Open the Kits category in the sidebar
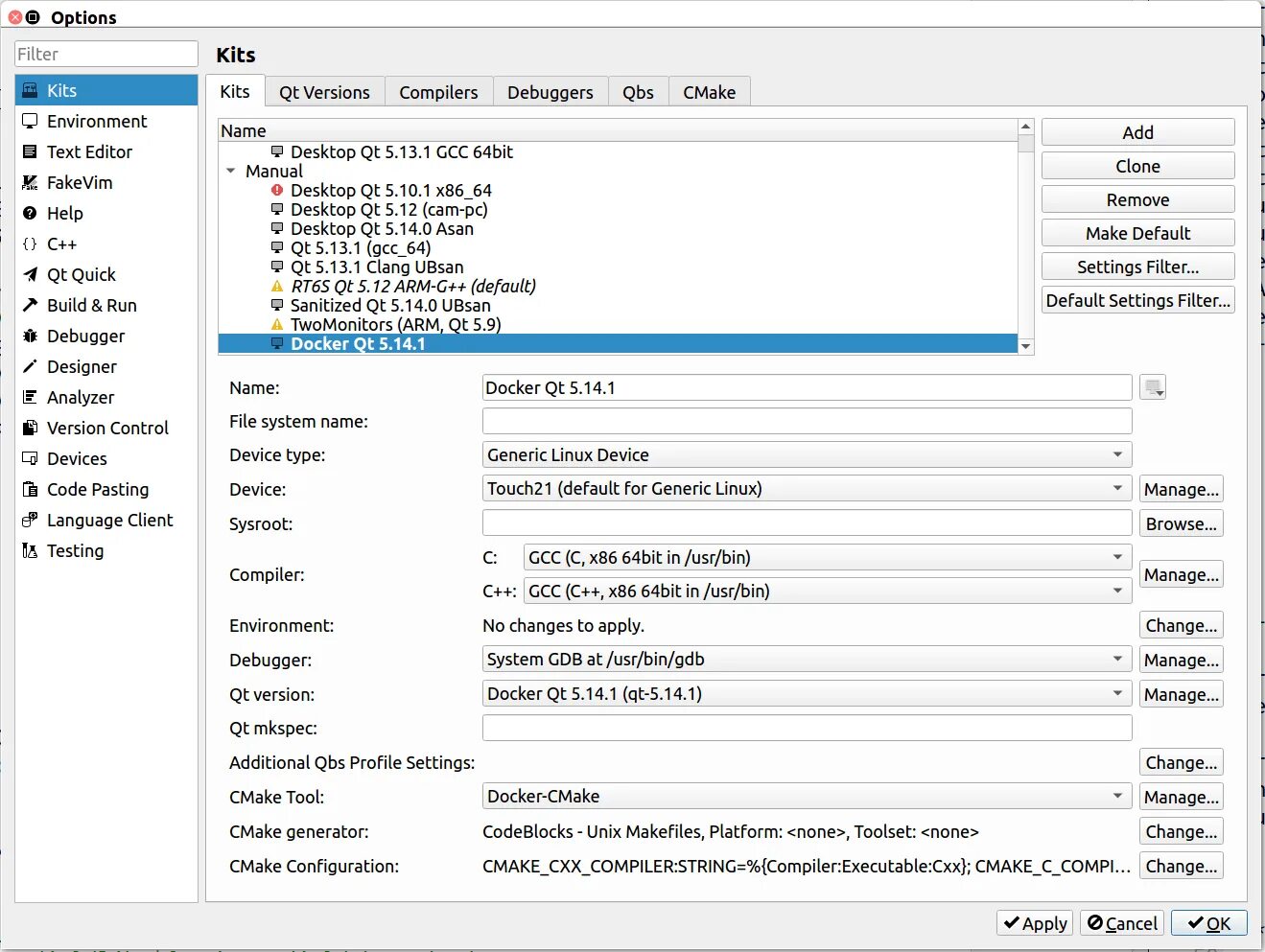This screenshot has width=1265, height=952. 106,90
